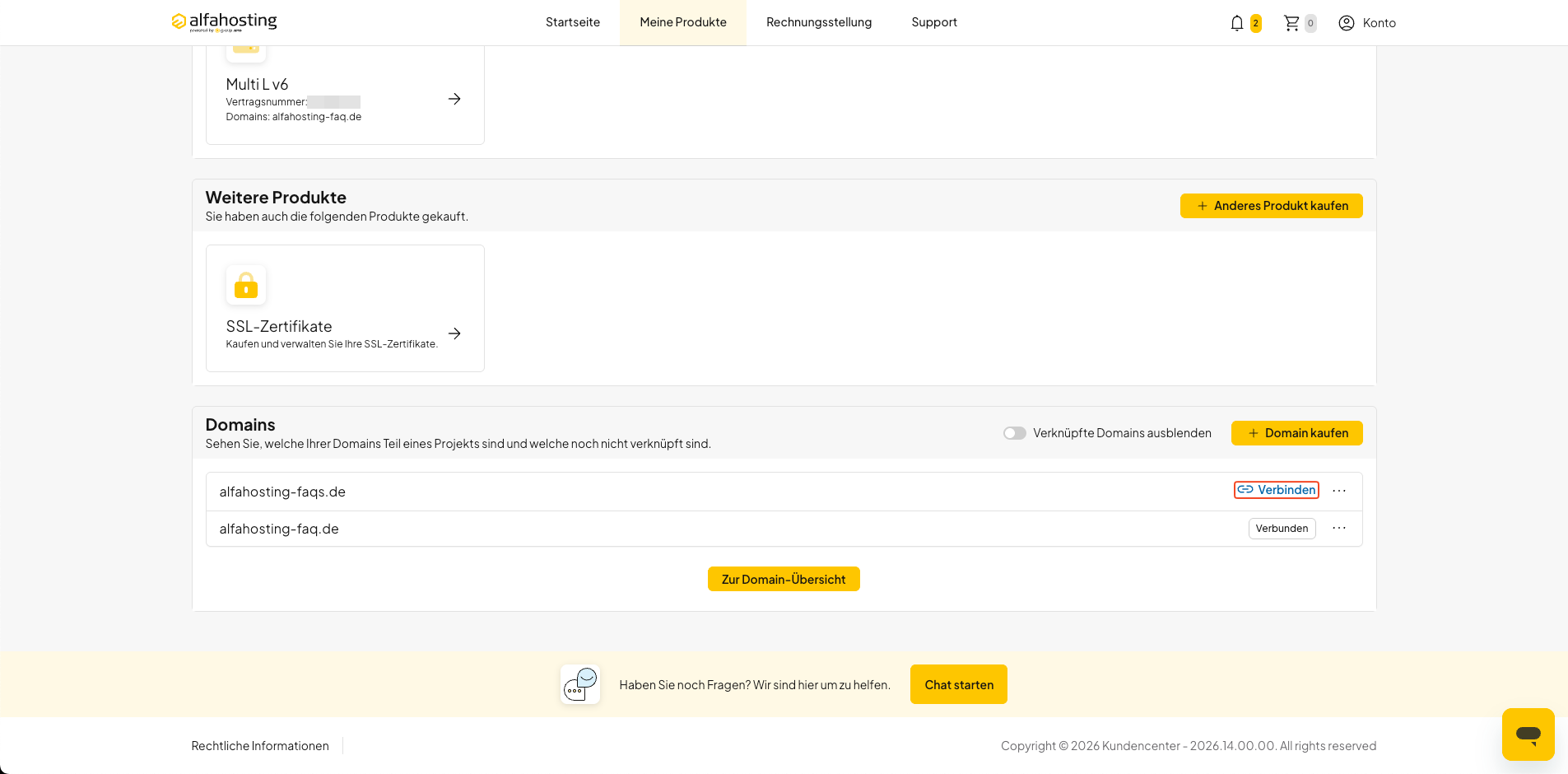This screenshot has height=774, width=1568.
Task: Click the Weitere Produkte heading
Action: tap(276, 198)
